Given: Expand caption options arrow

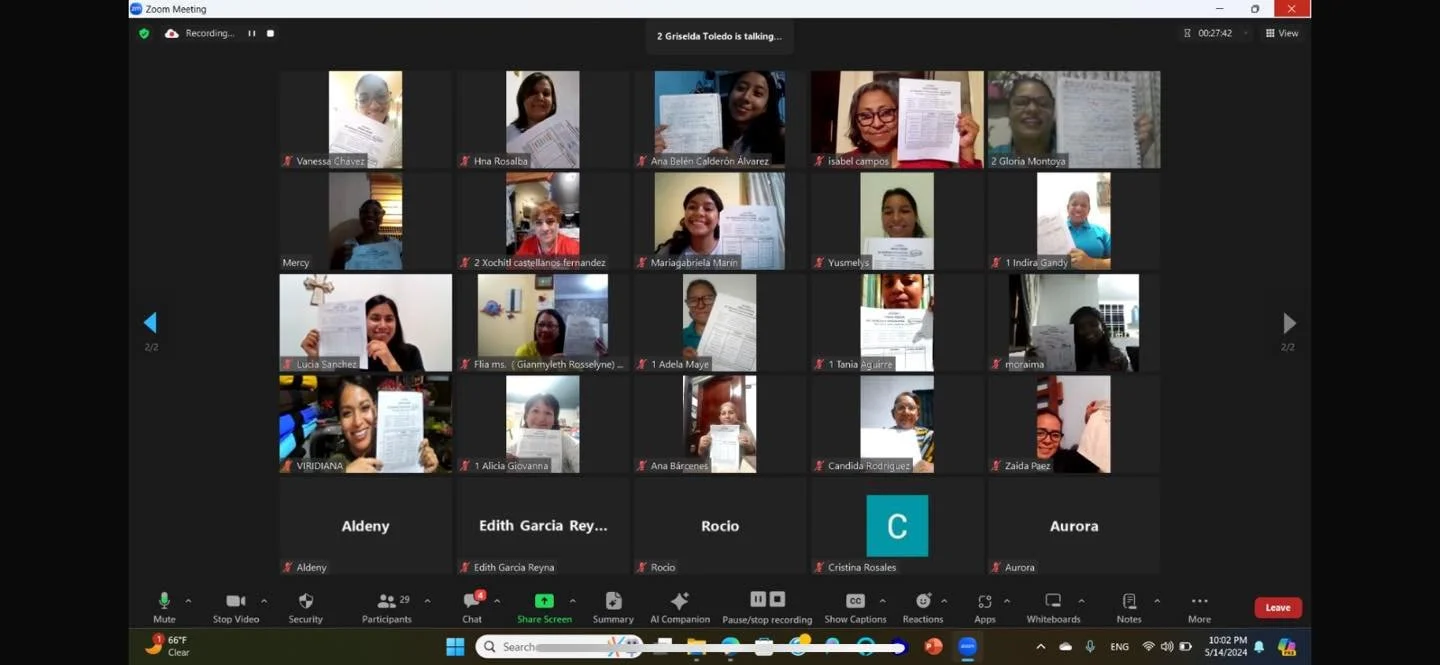Looking at the screenshot, I should pos(882,601).
